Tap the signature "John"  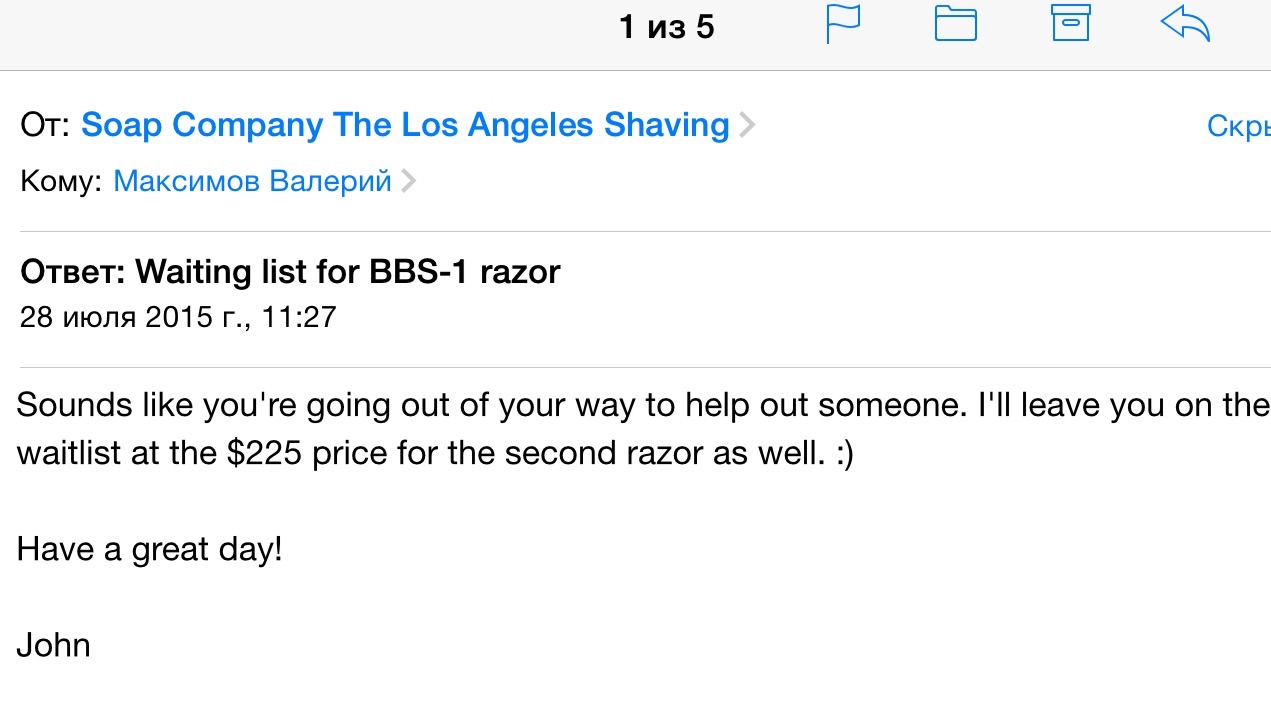click(x=54, y=645)
